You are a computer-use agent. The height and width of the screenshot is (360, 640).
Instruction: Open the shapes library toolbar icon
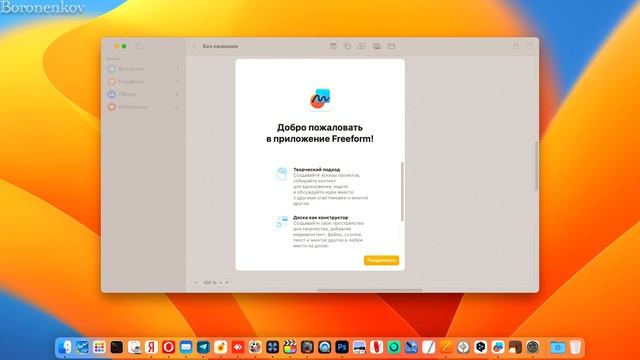pos(347,46)
